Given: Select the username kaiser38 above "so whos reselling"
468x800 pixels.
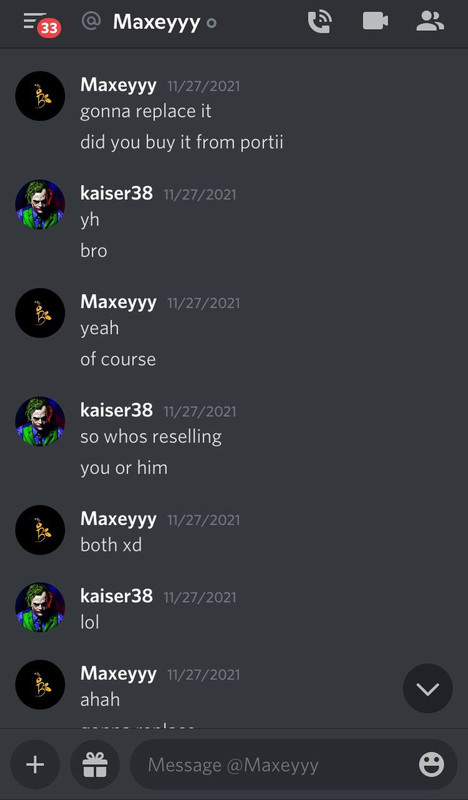Looking at the screenshot, I should click(116, 410).
